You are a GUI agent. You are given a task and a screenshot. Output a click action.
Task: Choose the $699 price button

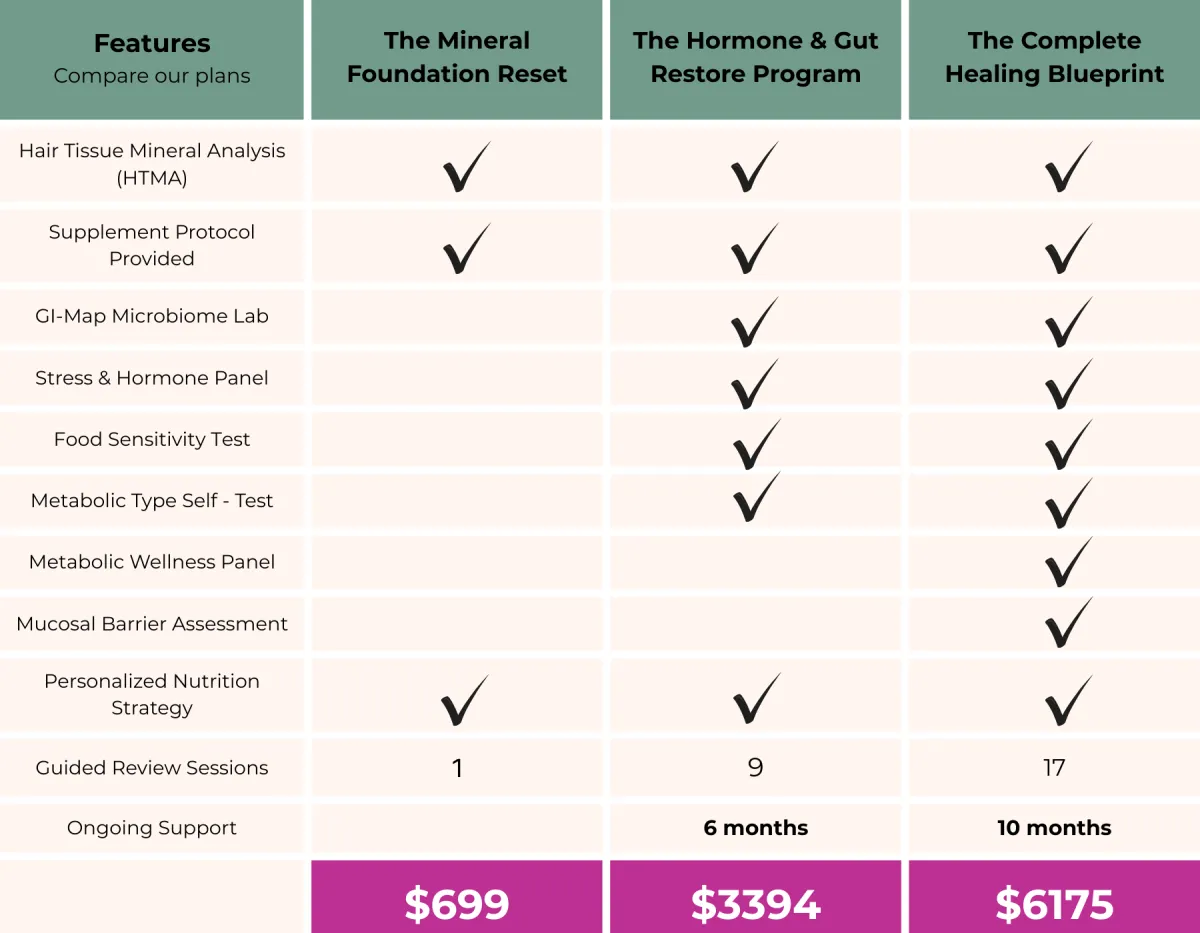tap(457, 897)
